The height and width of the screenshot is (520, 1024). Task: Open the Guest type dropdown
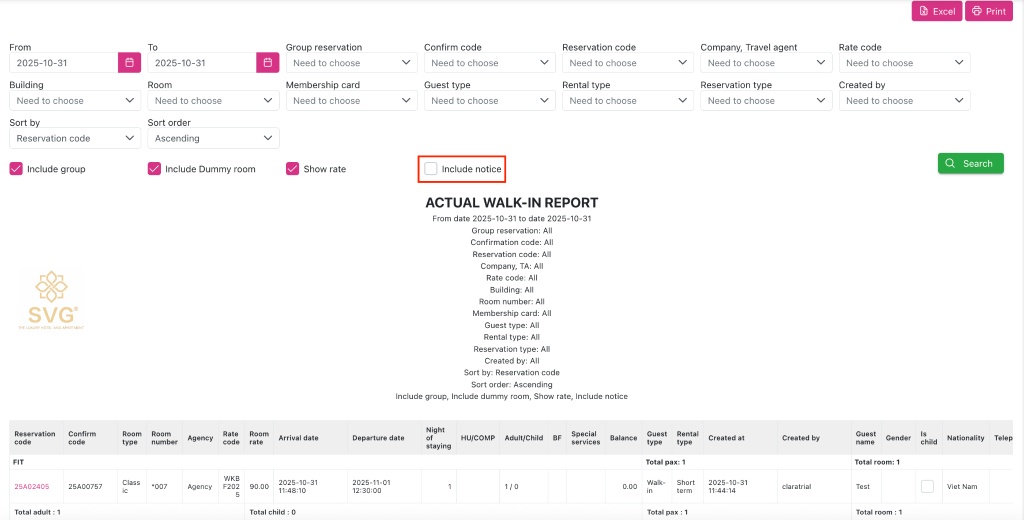pyautogui.click(x=489, y=100)
